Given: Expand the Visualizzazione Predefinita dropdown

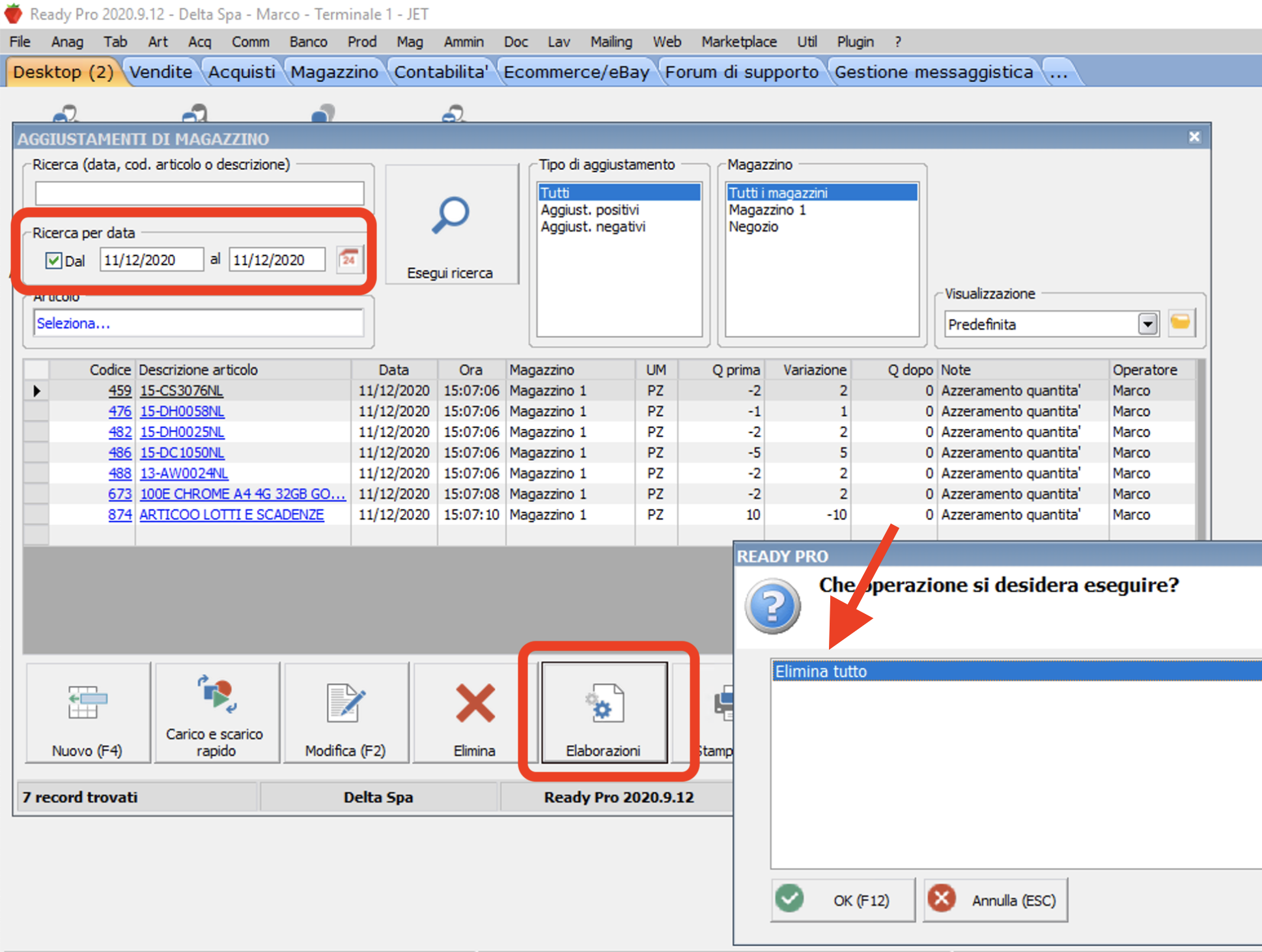Looking at the screenshot, I should 1147,324.
